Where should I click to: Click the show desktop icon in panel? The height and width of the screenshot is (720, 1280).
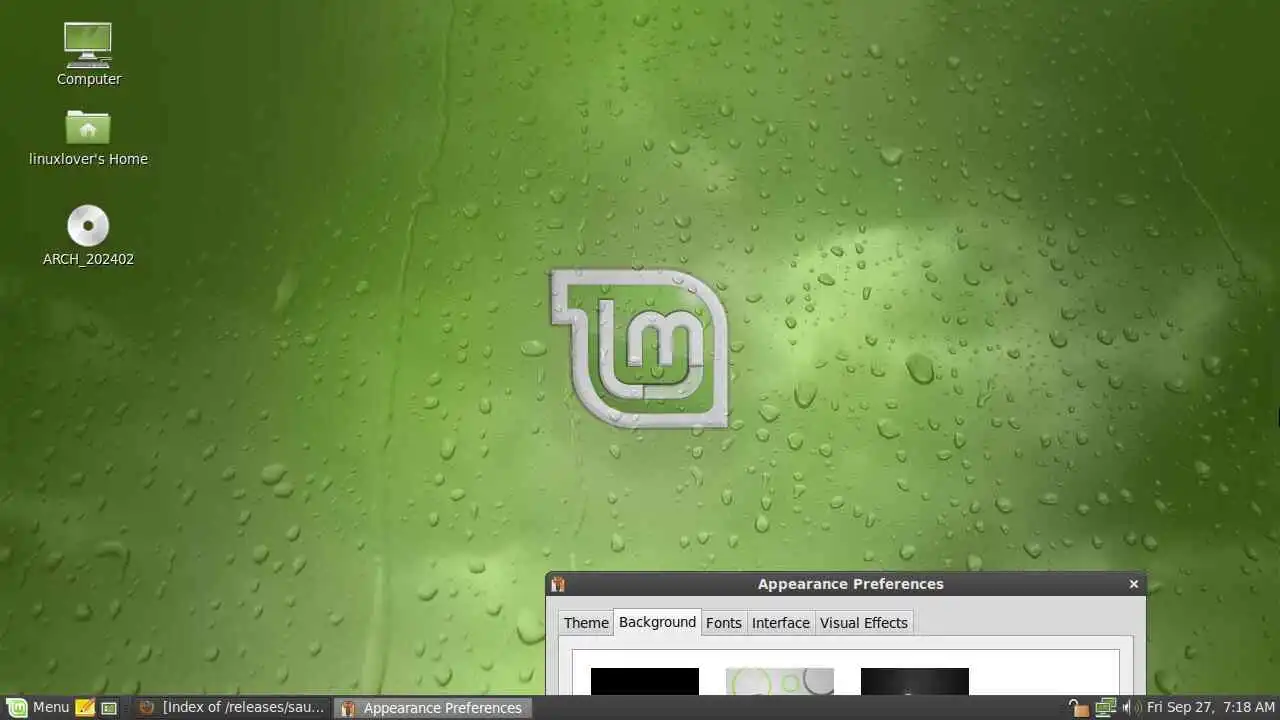(x=109, y=708)
